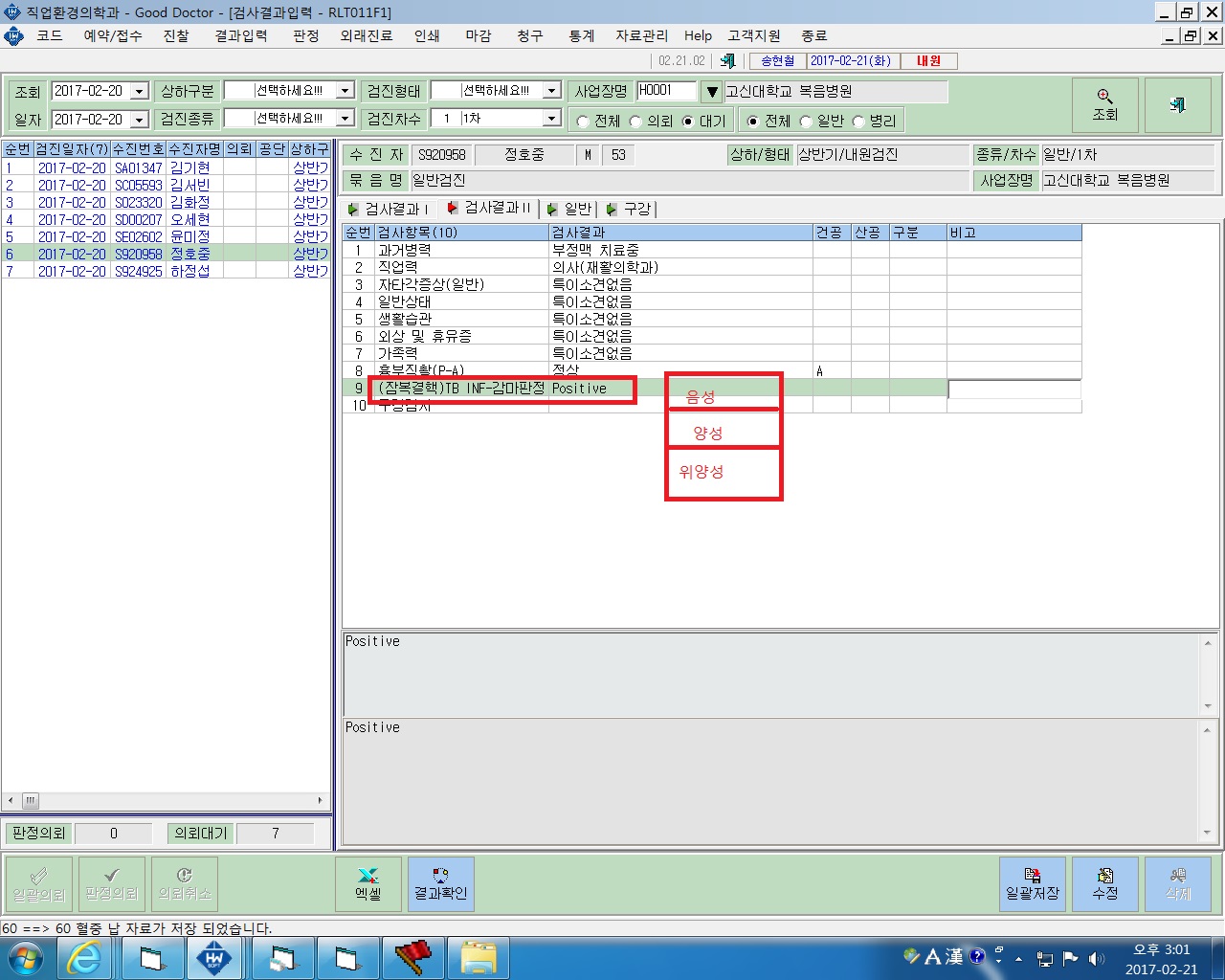The height and width of the screenshot is (980, 1225).
Task: Click the exit door icon beside 조회
Action: (1177, 104)
